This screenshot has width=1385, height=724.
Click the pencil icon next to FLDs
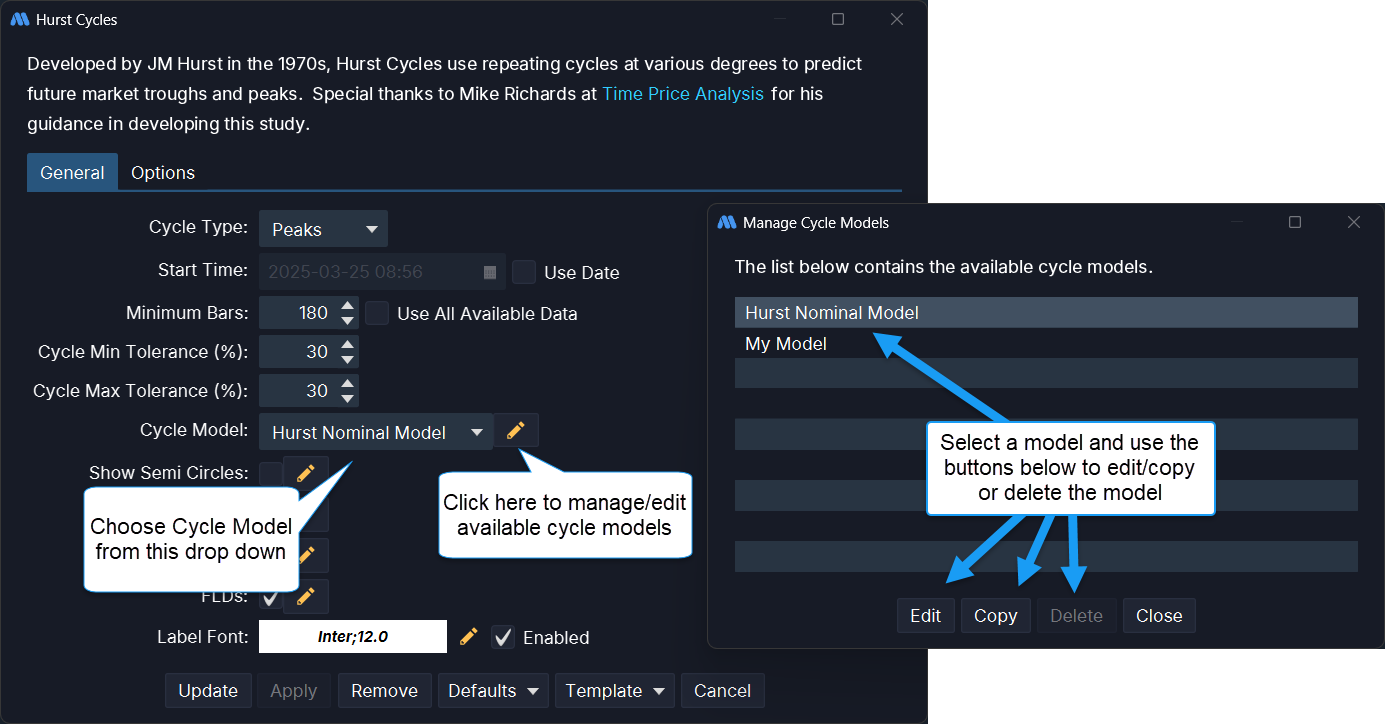[306, 597]
